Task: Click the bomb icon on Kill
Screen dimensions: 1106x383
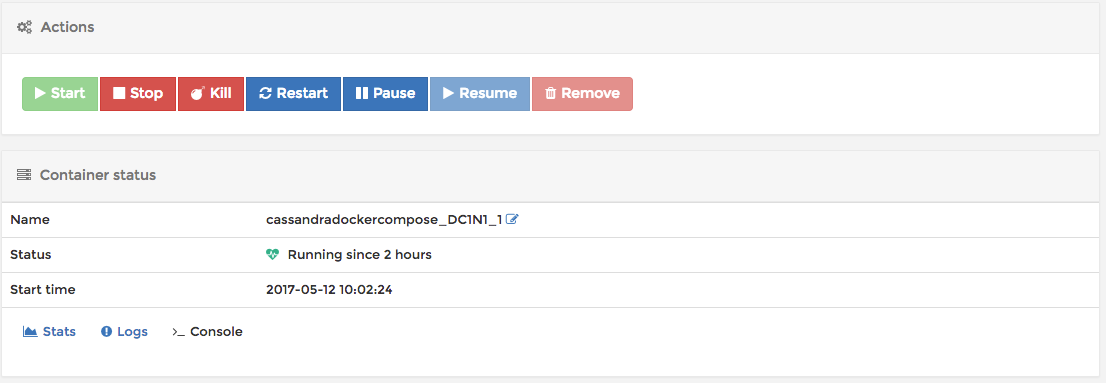Action: (x=198, y=93)
